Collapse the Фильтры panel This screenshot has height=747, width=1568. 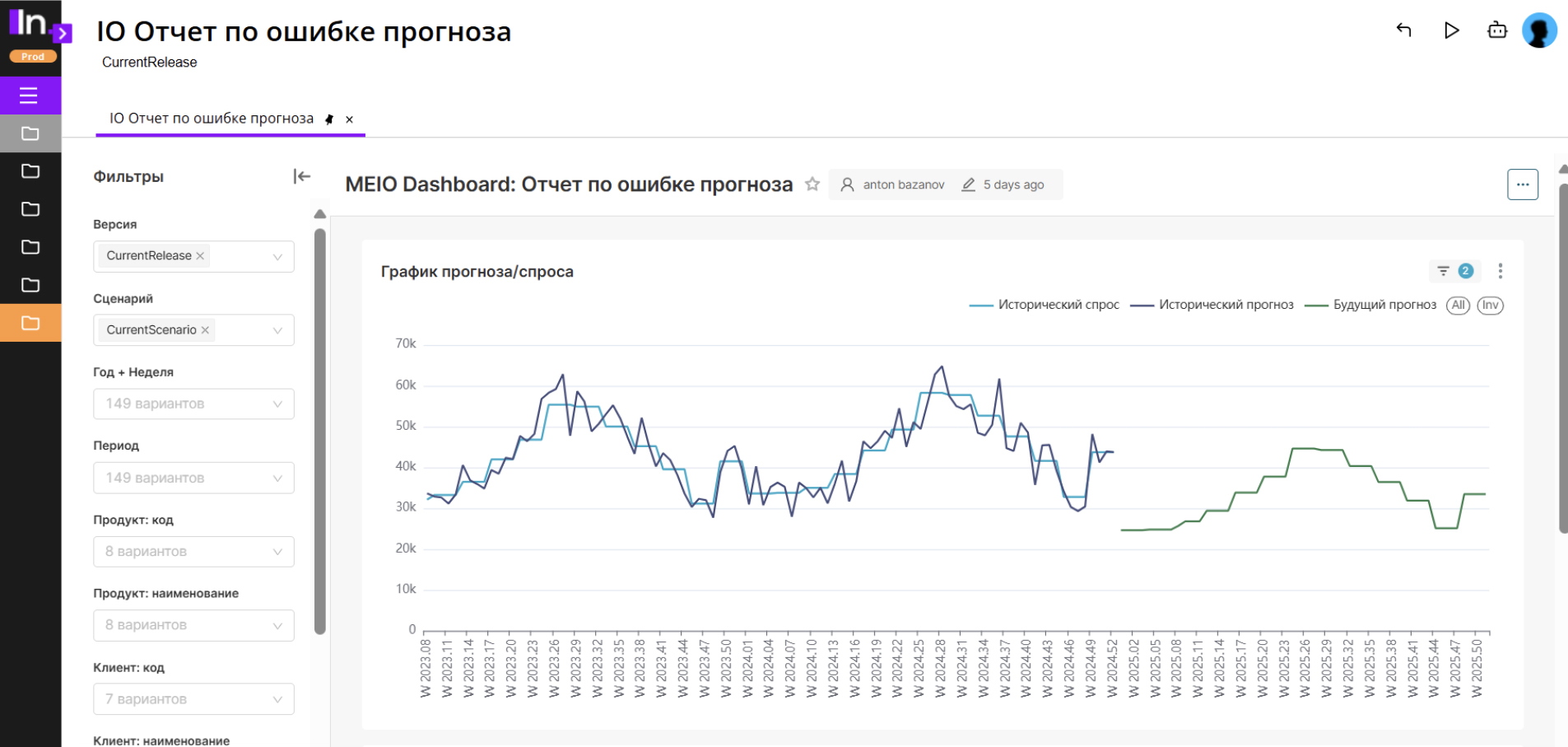pos(302,176)
